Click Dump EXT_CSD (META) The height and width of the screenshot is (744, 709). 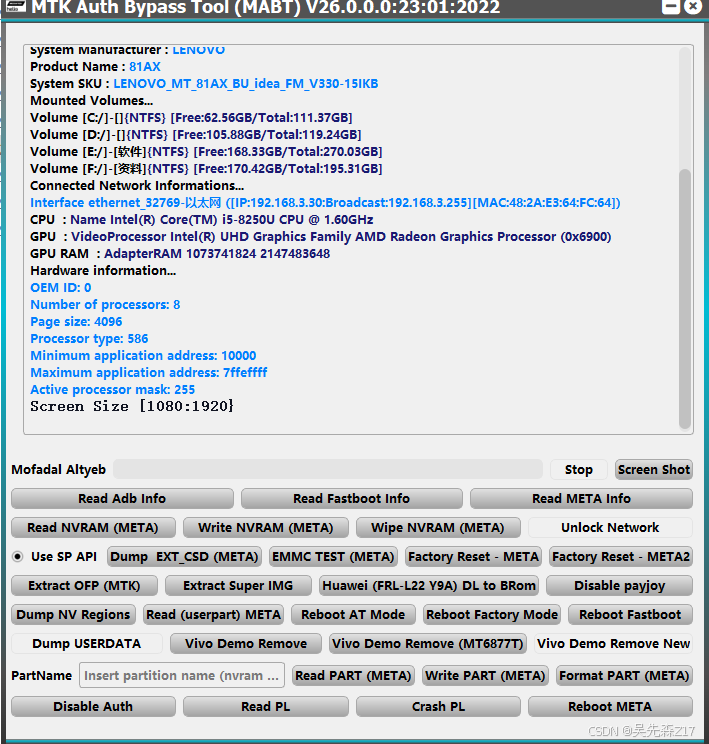184,556
